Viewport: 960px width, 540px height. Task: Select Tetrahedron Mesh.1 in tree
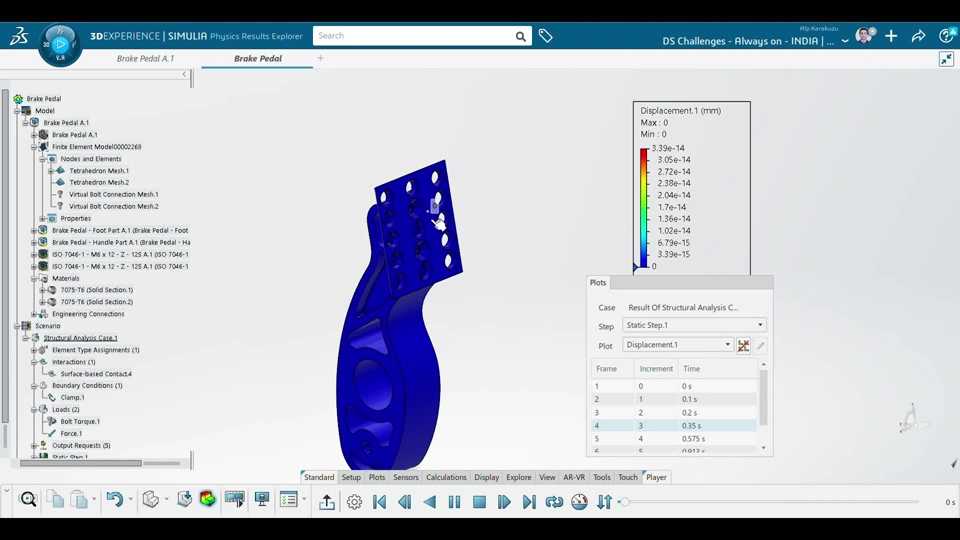click(x=99, y=171)
